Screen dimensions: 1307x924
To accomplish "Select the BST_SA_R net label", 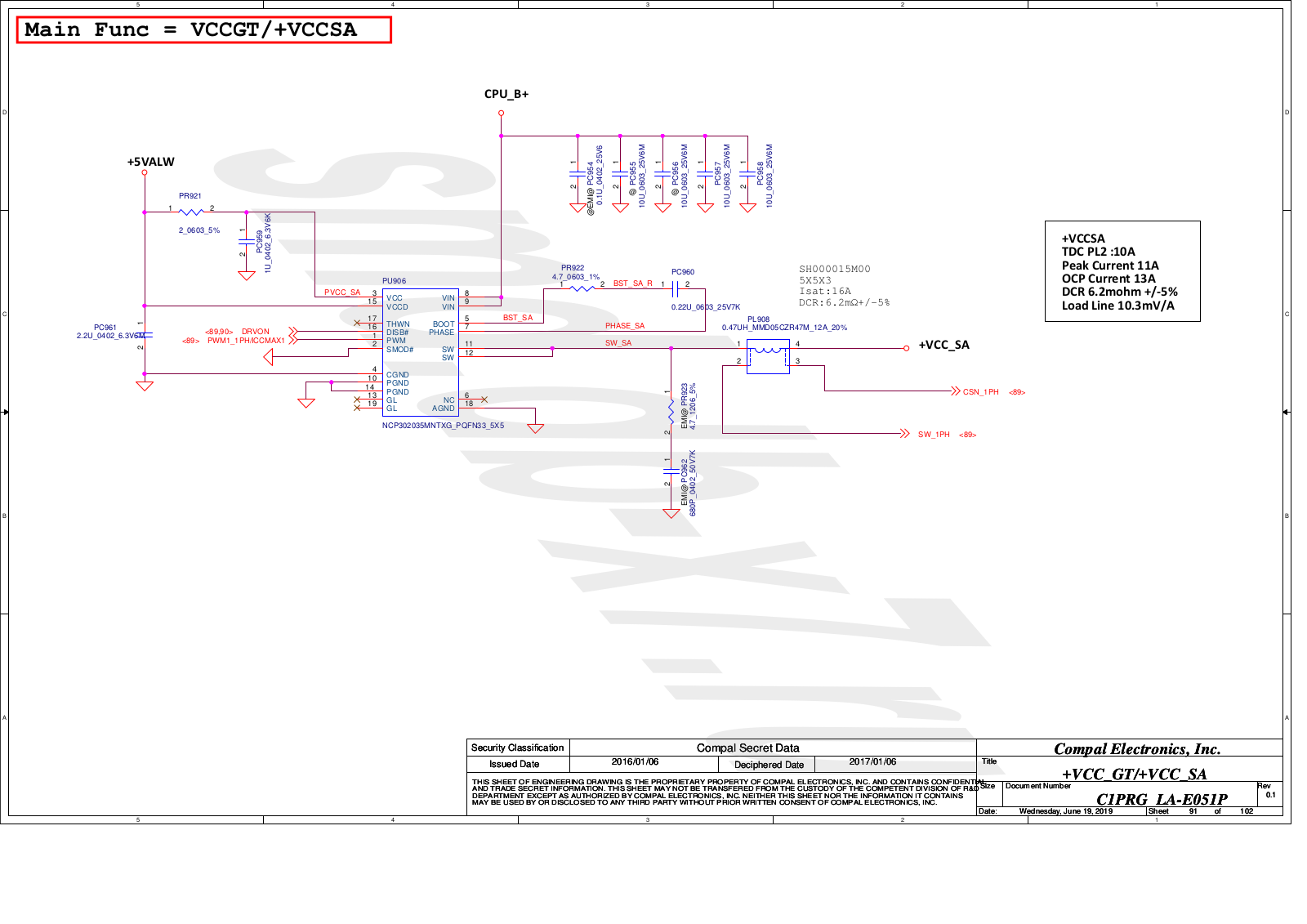I will pyautogui.click(x=633, y=283).
